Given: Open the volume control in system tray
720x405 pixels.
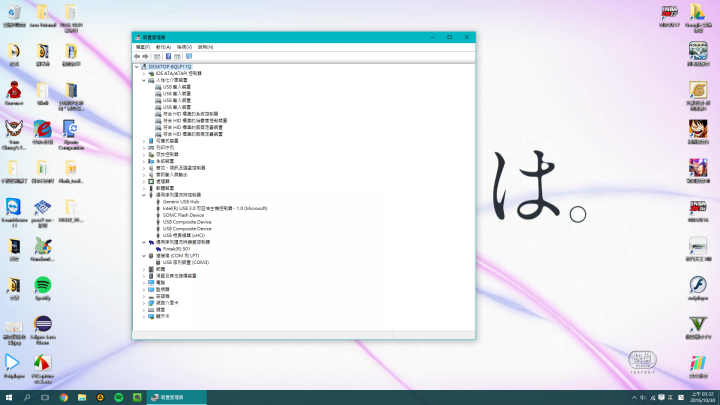Looking at the screenshot, I should click(643, 398).
